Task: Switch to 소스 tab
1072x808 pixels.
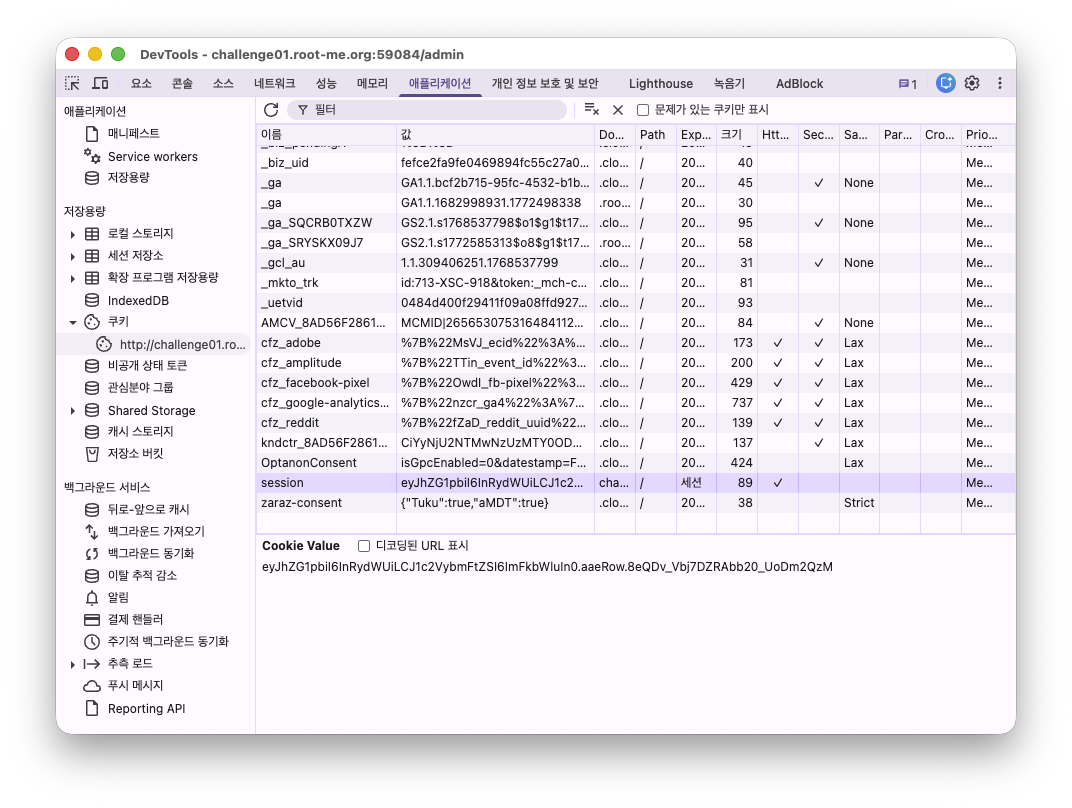Action: coord(223,83)
